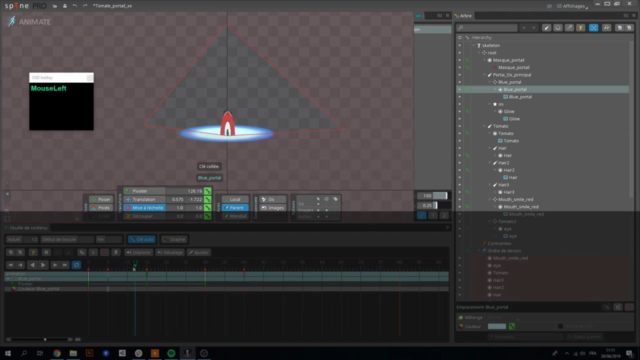640x360 pixels.
Task: Click the Déplacer button
Action: 138,253
